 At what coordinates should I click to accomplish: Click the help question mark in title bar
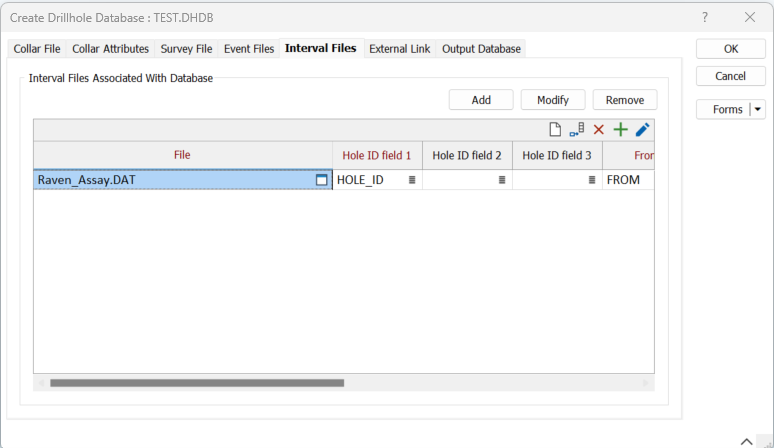(704, 18)
